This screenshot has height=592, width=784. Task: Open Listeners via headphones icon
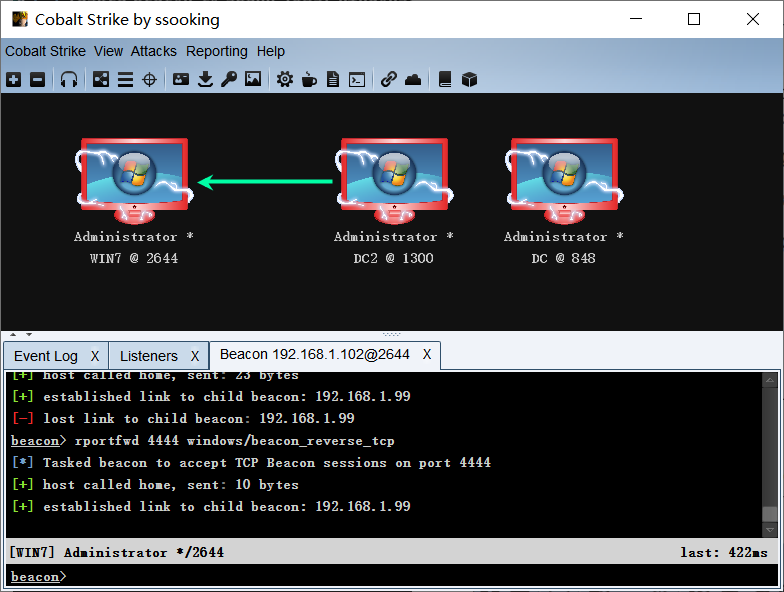click(x=68, y=79)
